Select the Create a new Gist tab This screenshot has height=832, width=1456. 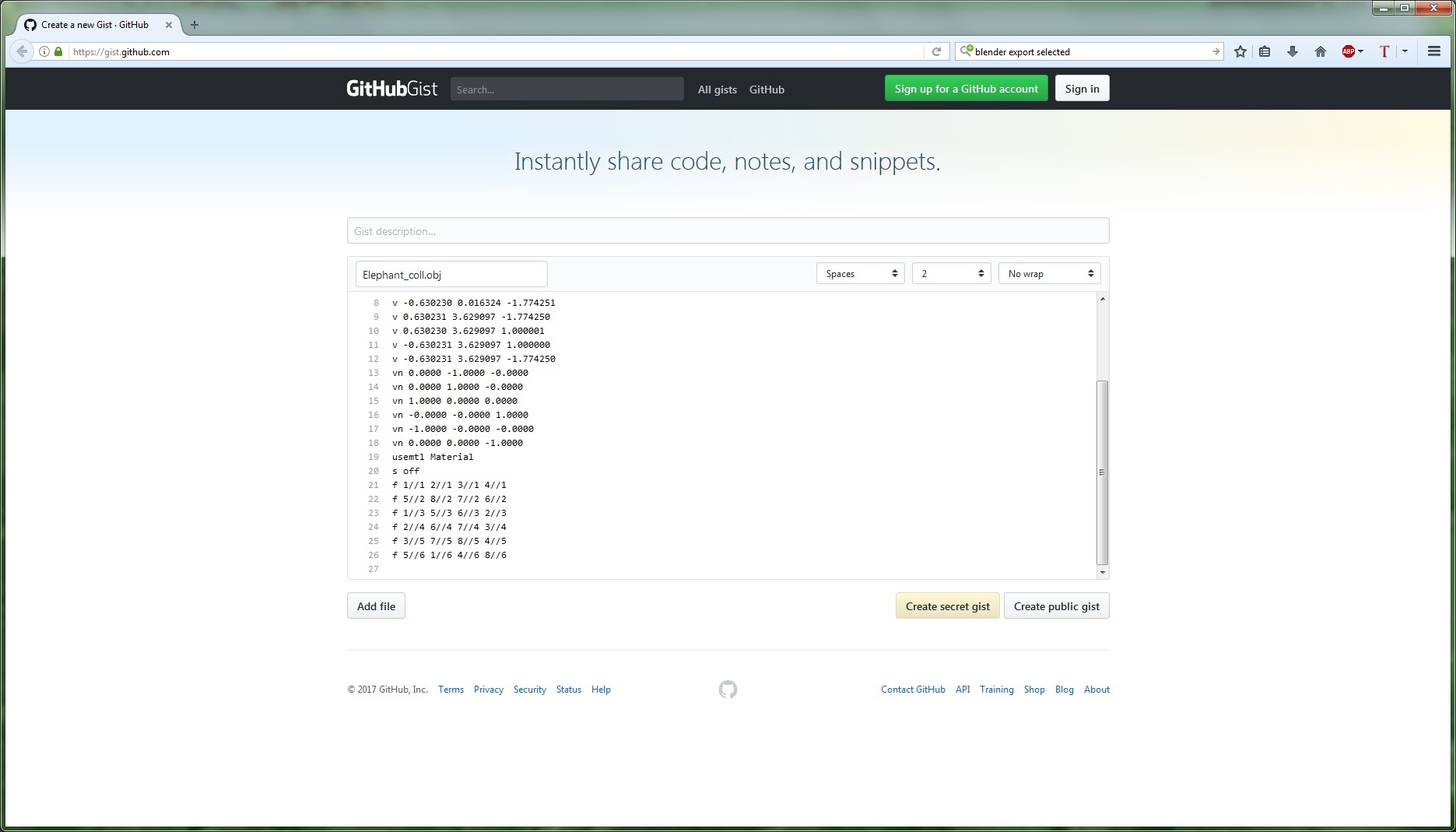tap(98, 25)
